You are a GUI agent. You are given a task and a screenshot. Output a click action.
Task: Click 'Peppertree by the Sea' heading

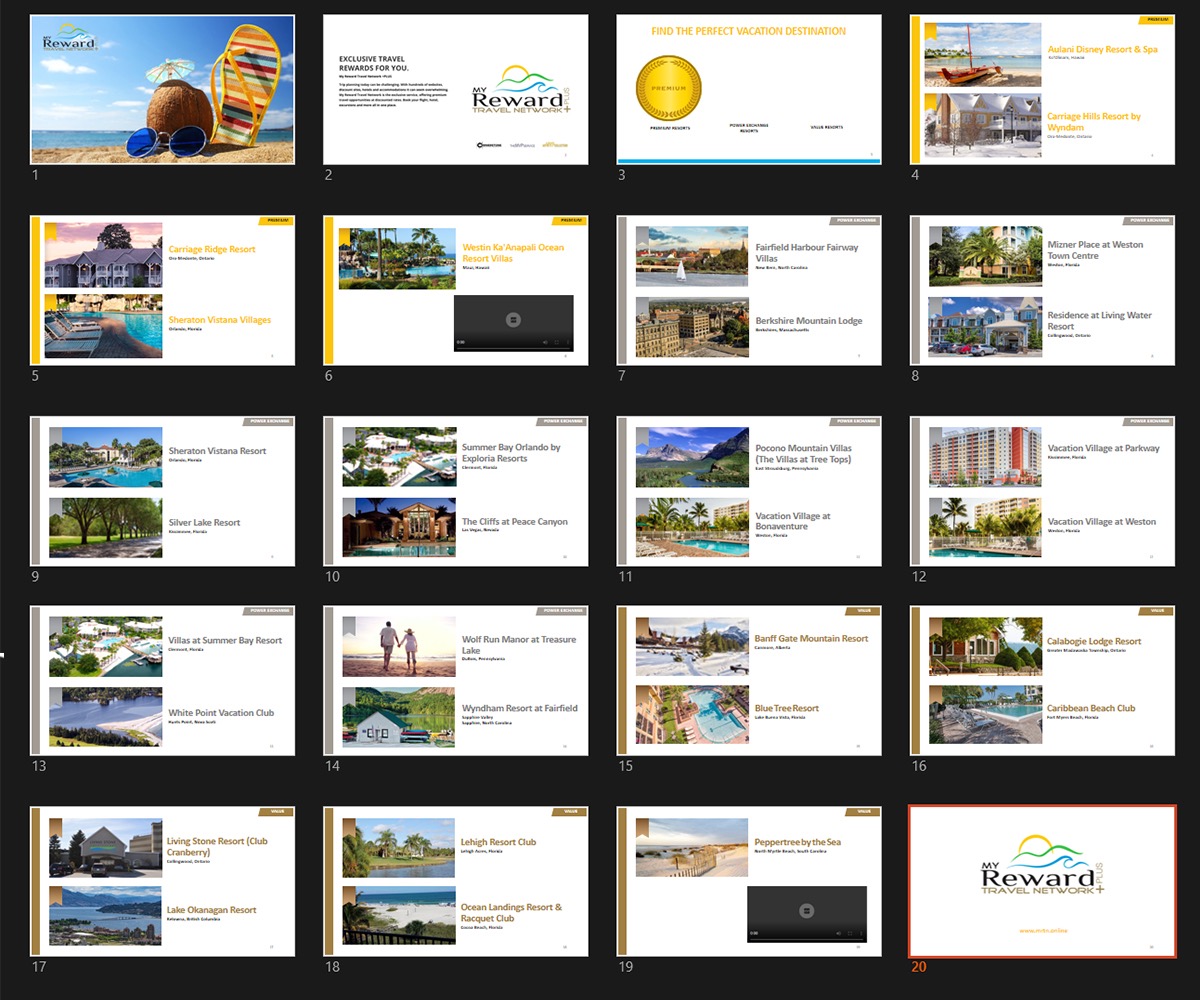[x=797, y=842]
